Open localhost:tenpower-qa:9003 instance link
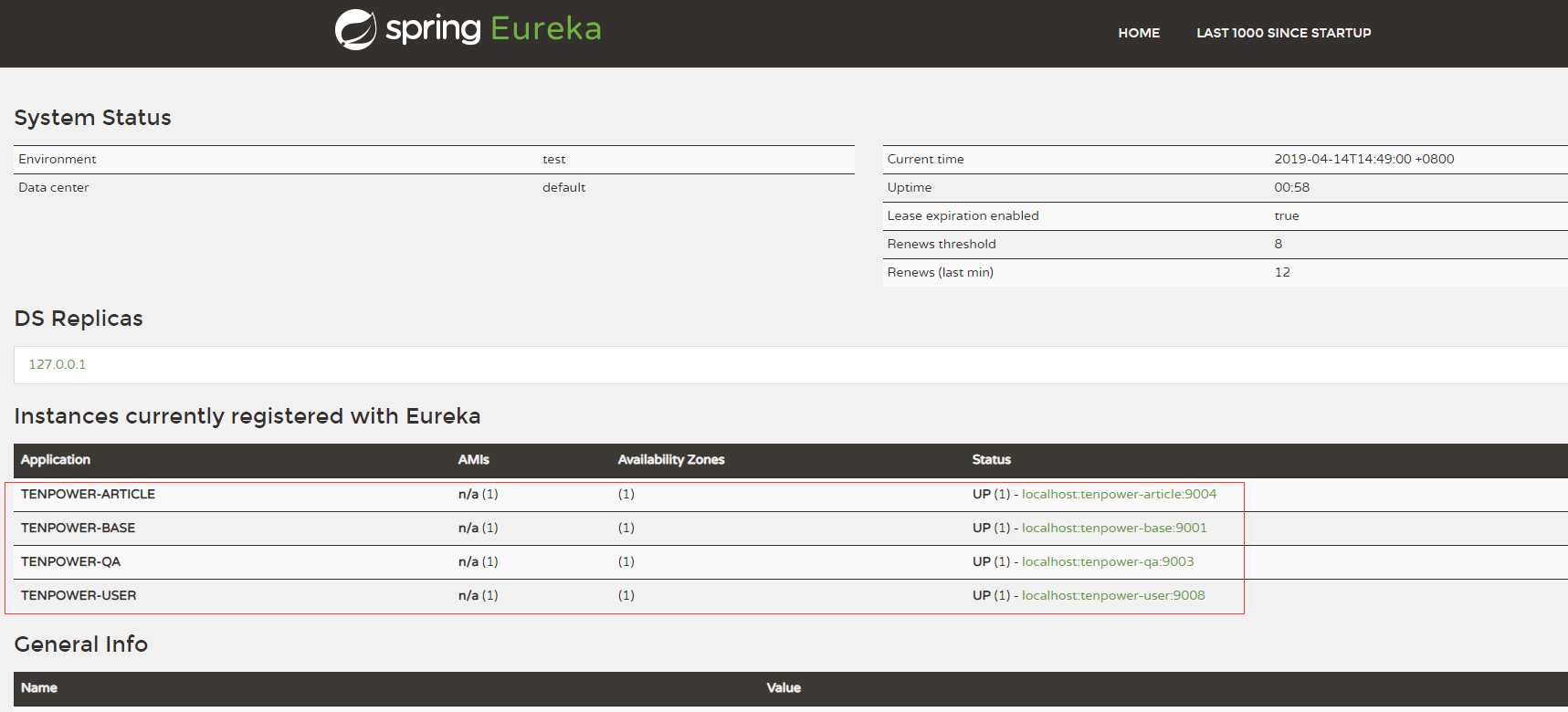 1108,561
